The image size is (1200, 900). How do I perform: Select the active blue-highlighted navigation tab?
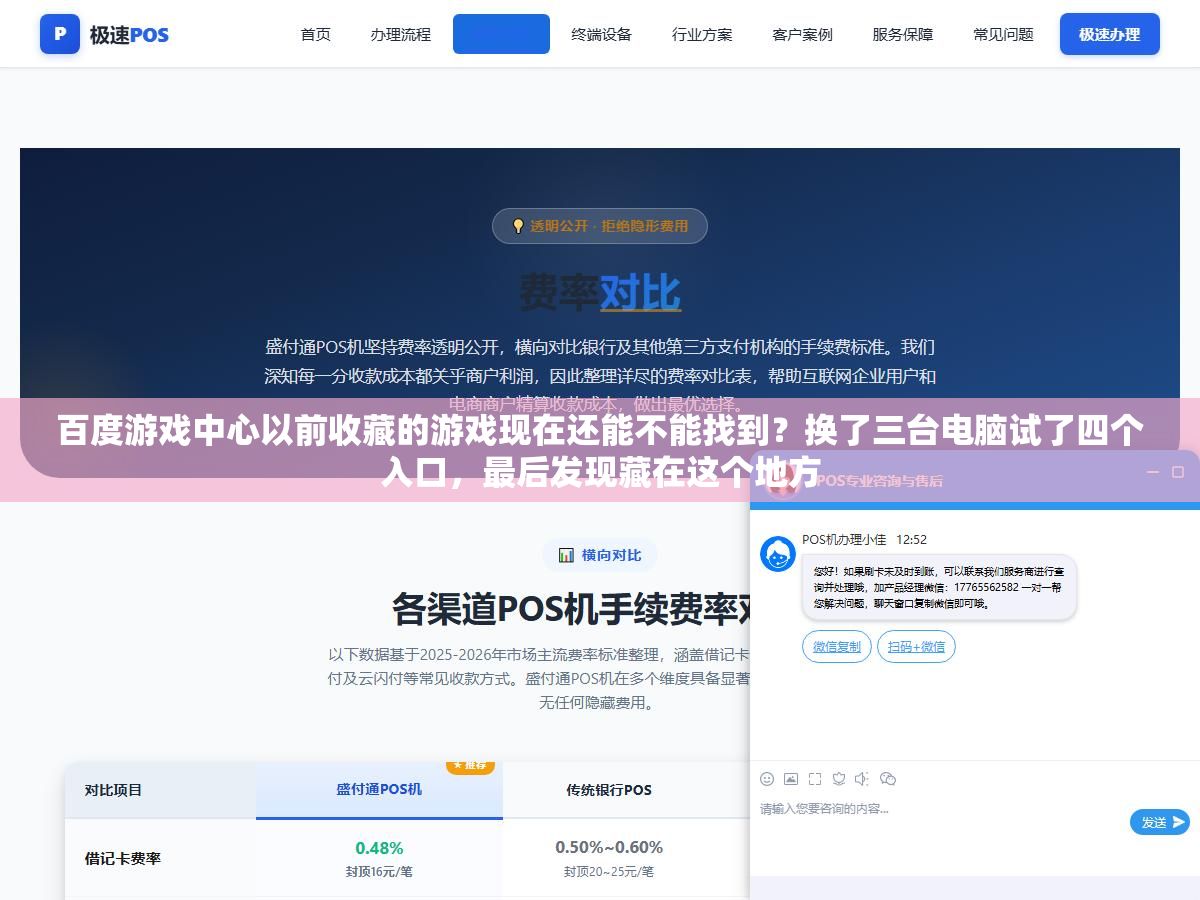(x=501, y=34)
